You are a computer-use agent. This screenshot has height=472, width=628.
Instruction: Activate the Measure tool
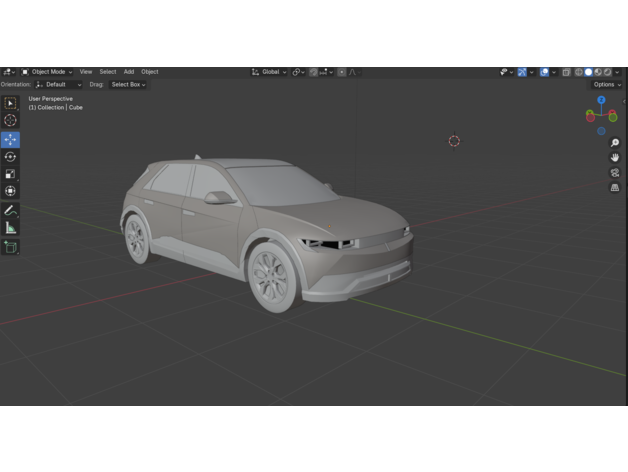[x=11, y=228]
